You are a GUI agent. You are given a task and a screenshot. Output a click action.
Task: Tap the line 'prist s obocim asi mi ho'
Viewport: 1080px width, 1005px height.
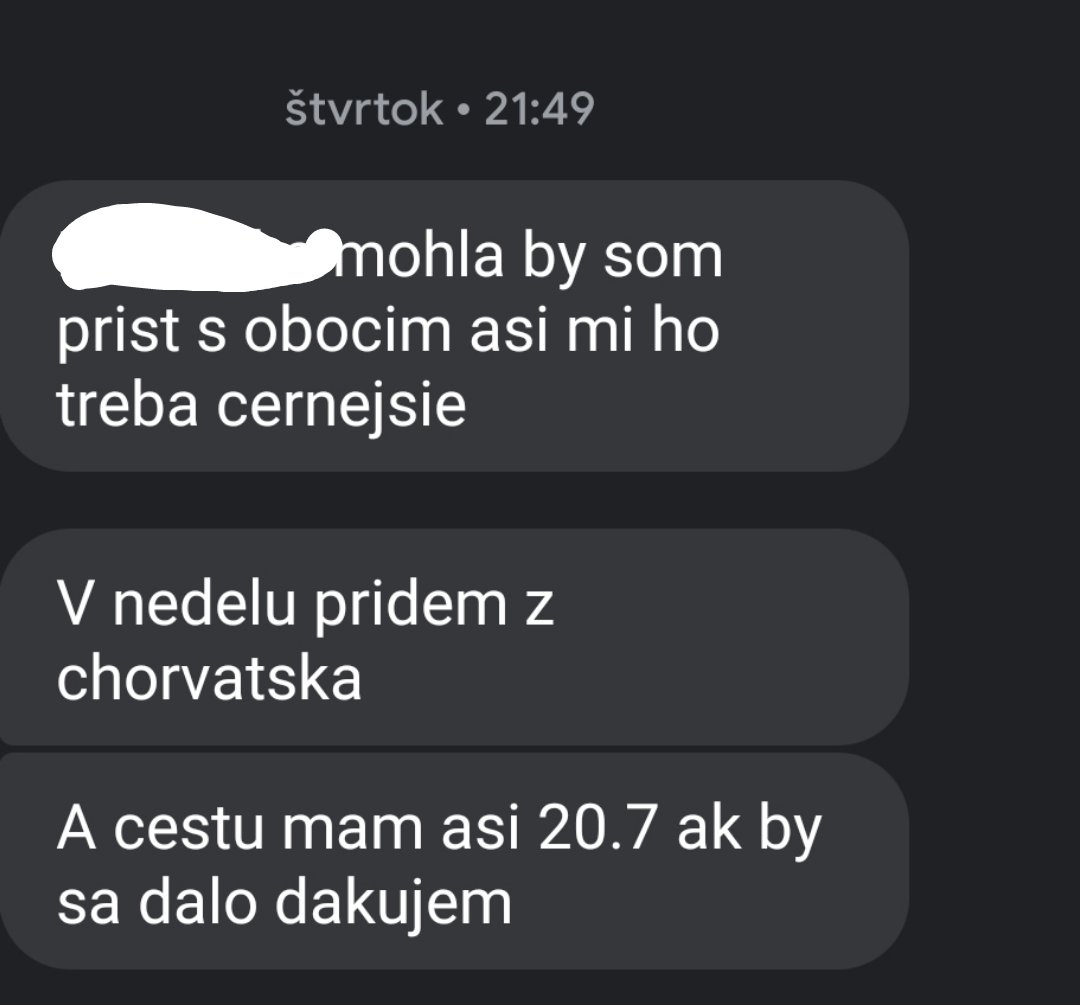pos(388,331)
